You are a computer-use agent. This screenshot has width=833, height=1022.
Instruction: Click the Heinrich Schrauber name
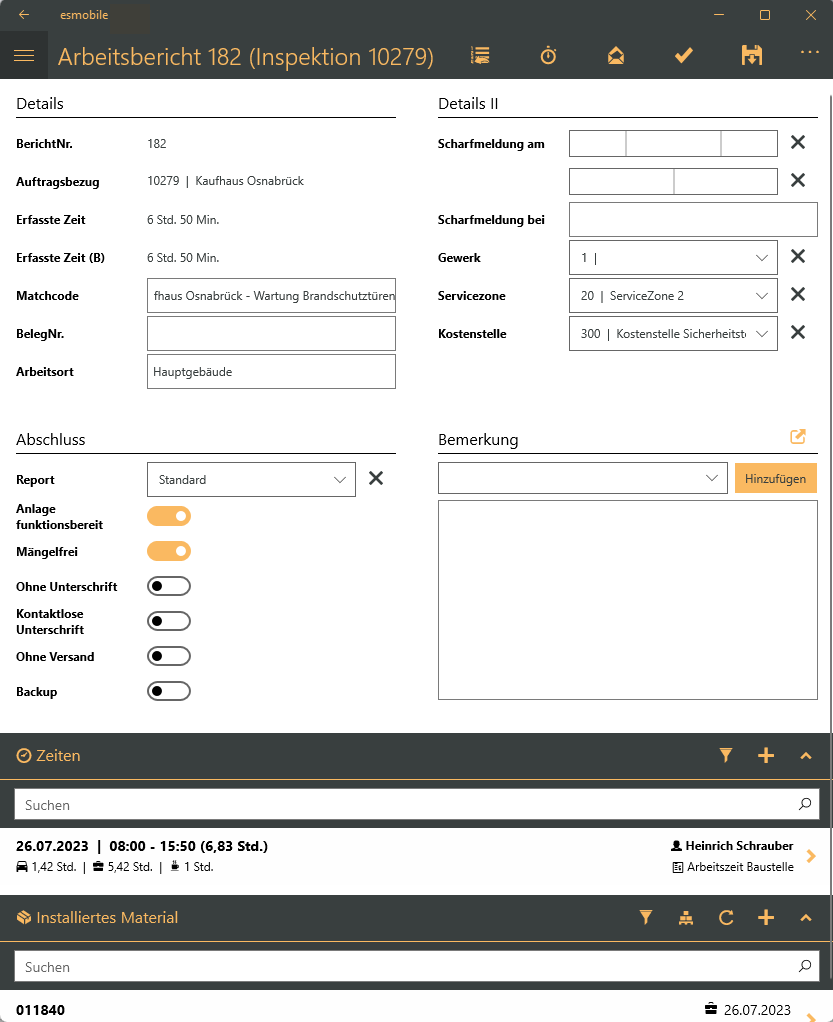(x=739, y=845)
